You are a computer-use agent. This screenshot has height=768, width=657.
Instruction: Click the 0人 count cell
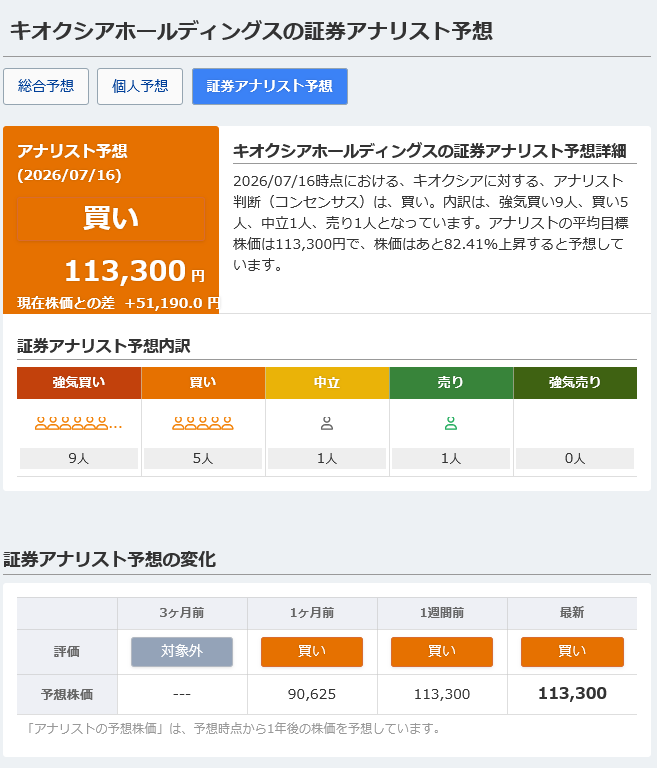(575, 458)
